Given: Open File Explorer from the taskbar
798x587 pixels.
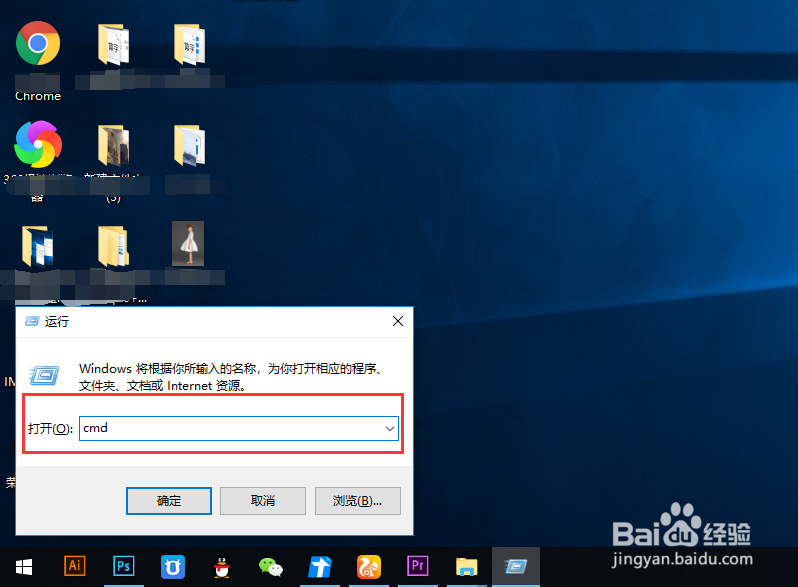Looking at the screenshot, I should pos(466,567).
